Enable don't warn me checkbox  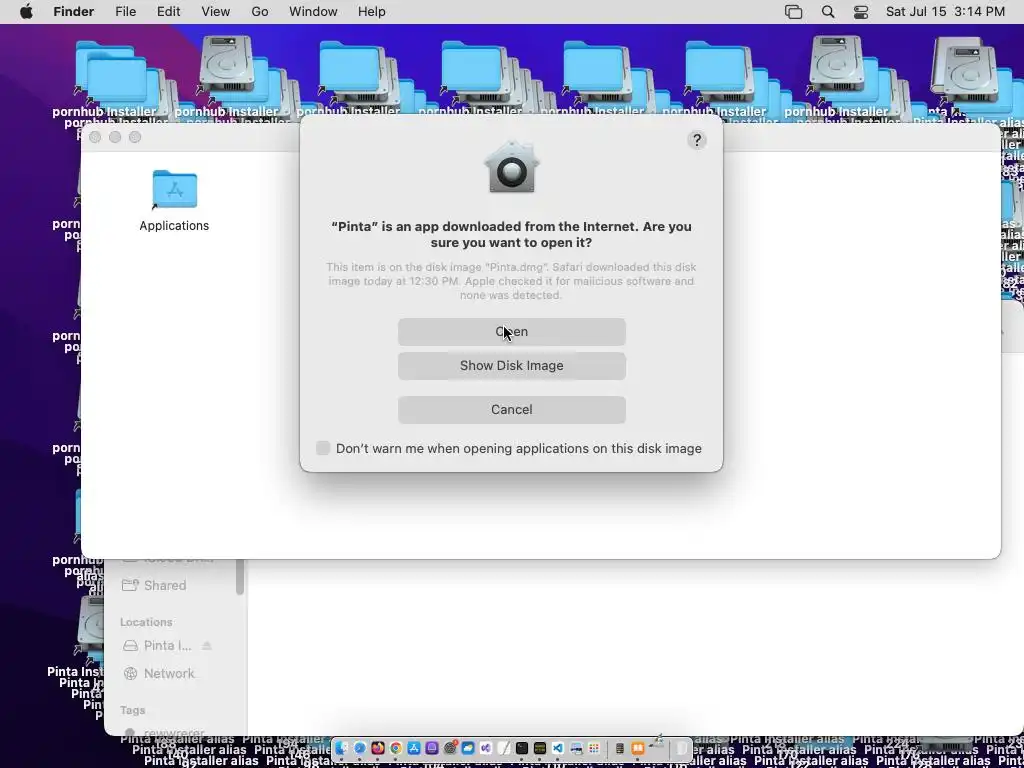pos(323,448)
